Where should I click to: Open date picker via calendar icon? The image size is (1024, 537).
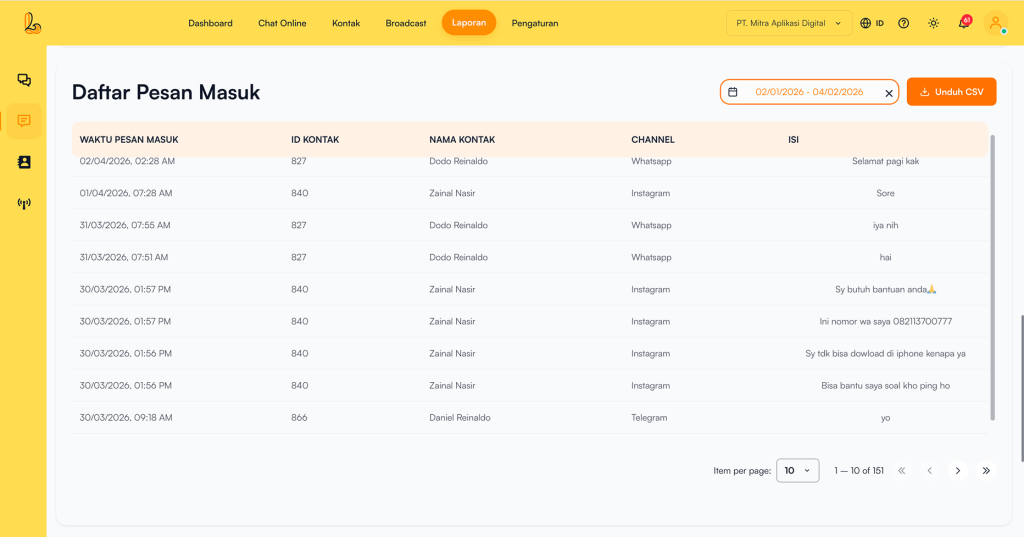point(733,92)
